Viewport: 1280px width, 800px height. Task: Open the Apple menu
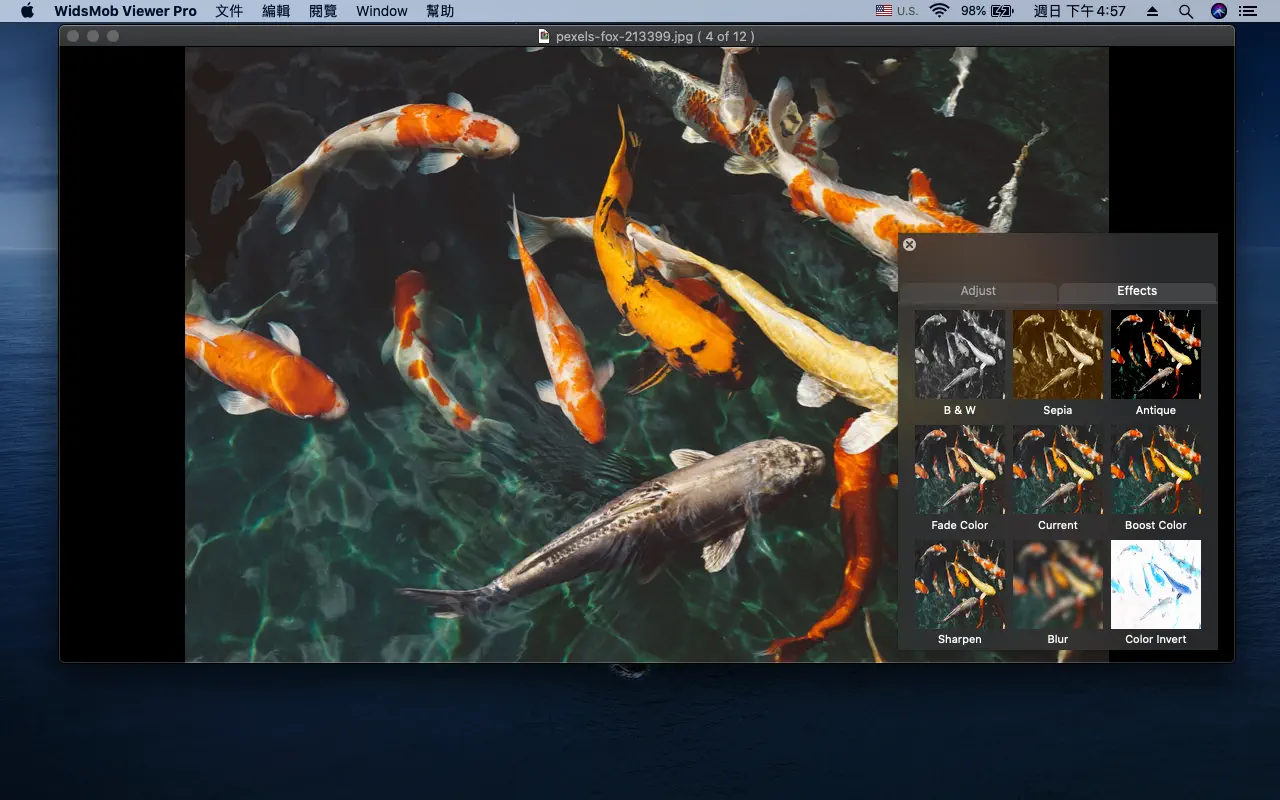coord(27,11)
